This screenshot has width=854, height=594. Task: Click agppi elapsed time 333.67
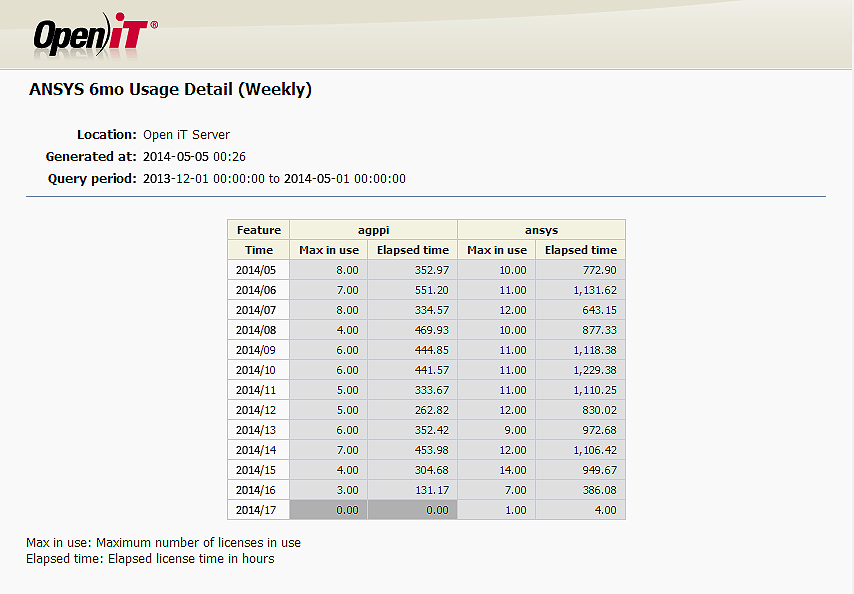413,390
